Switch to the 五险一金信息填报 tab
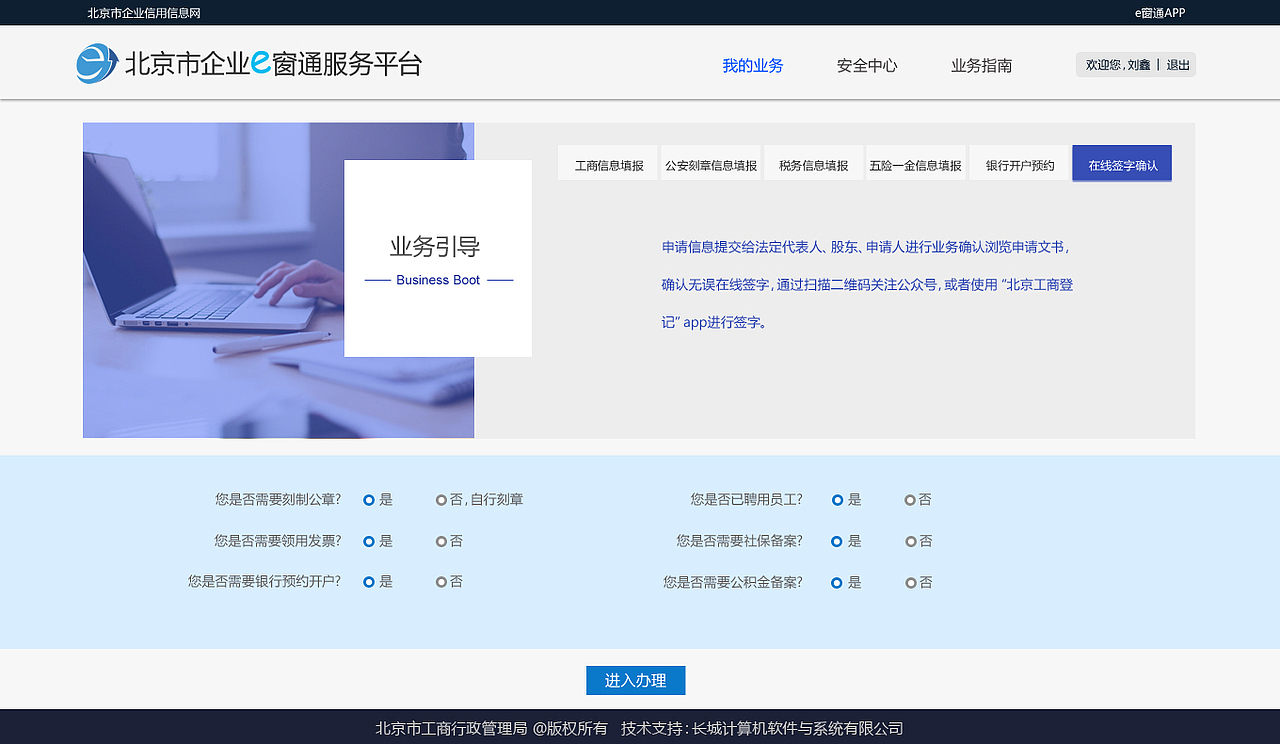1280x744 pixels. 915,163
